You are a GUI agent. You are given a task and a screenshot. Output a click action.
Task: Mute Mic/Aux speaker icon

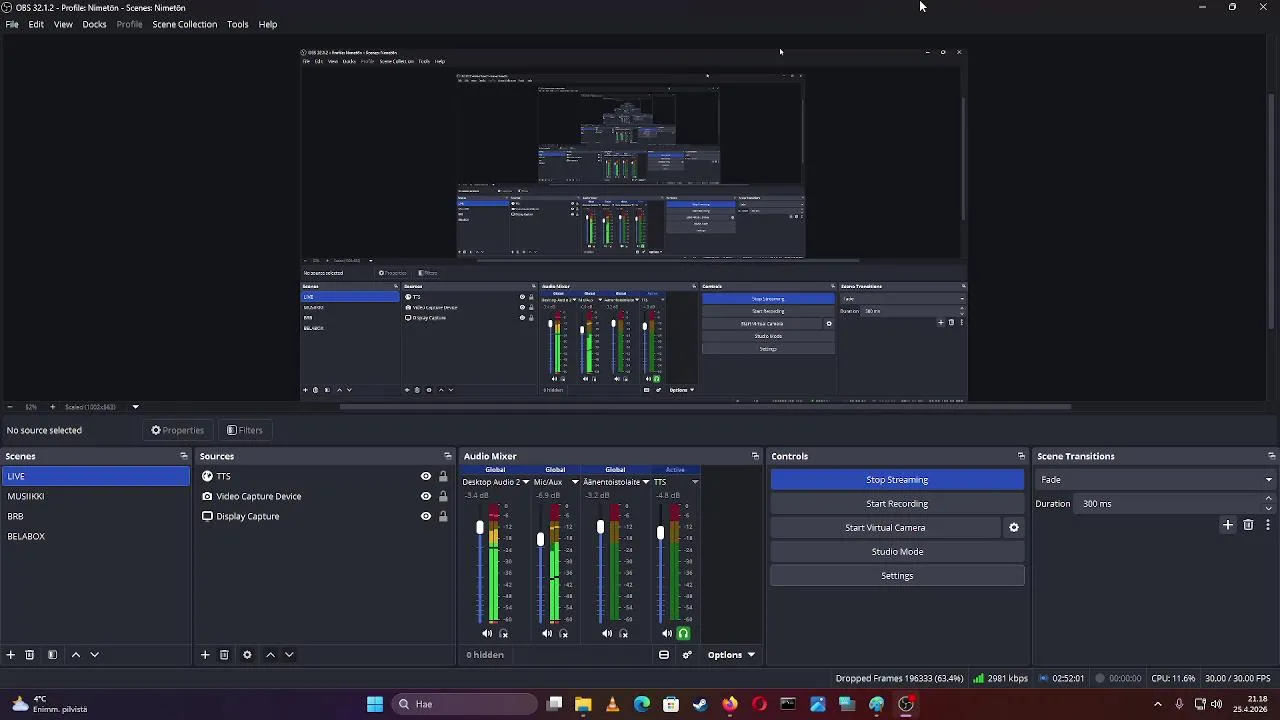547,633
